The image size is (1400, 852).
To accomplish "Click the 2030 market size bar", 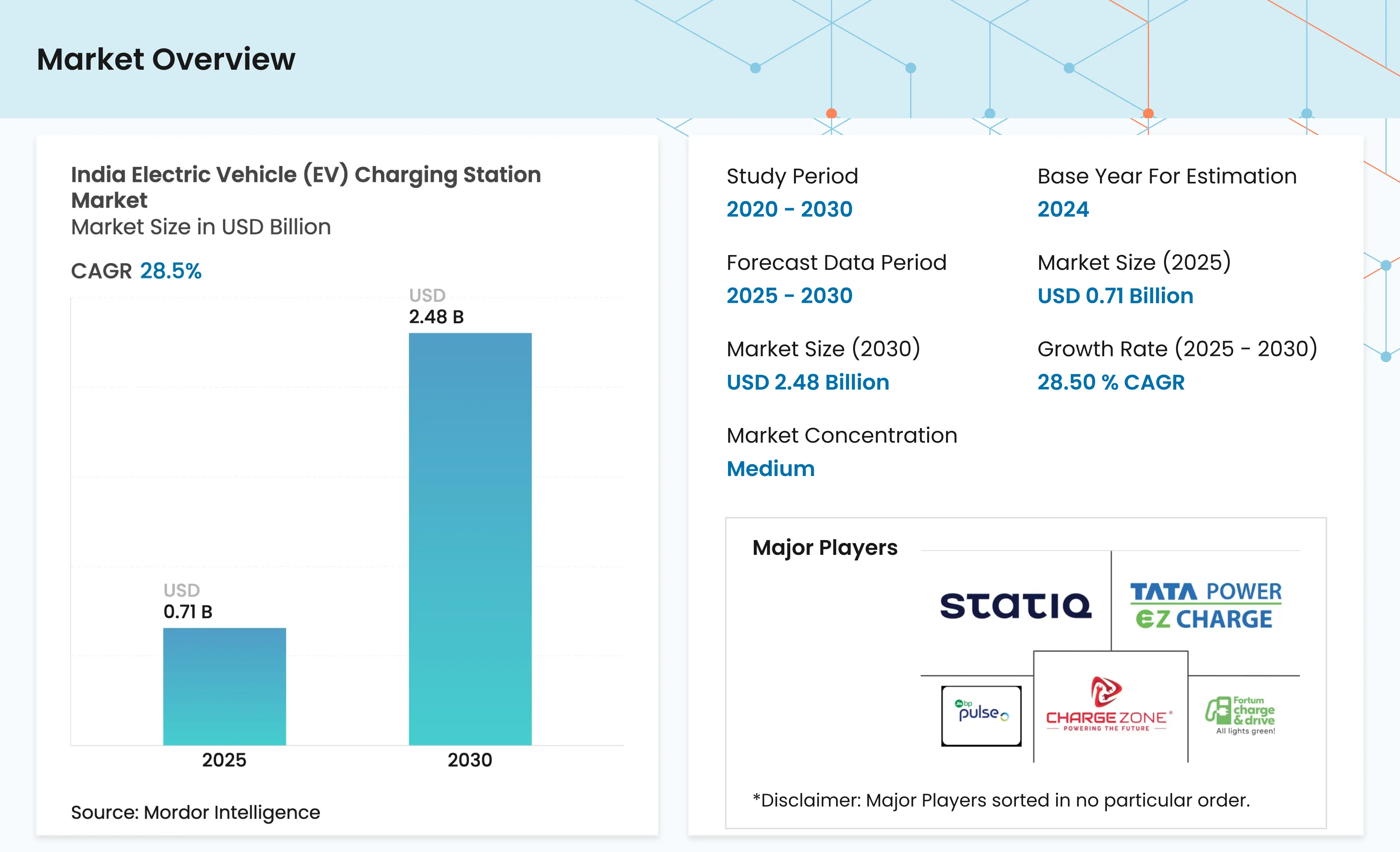I will [471, 539].
